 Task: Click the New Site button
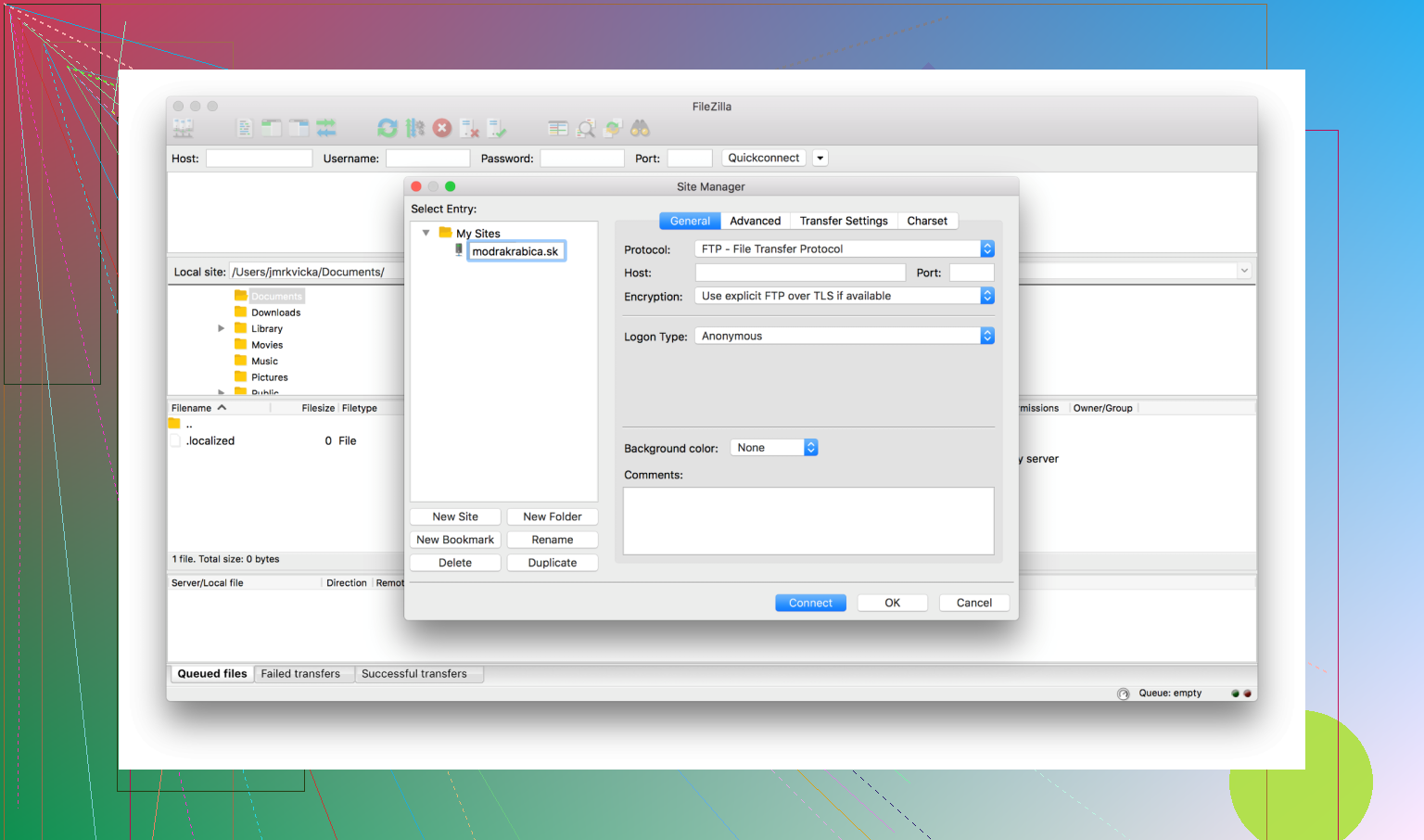coord(455,517)
